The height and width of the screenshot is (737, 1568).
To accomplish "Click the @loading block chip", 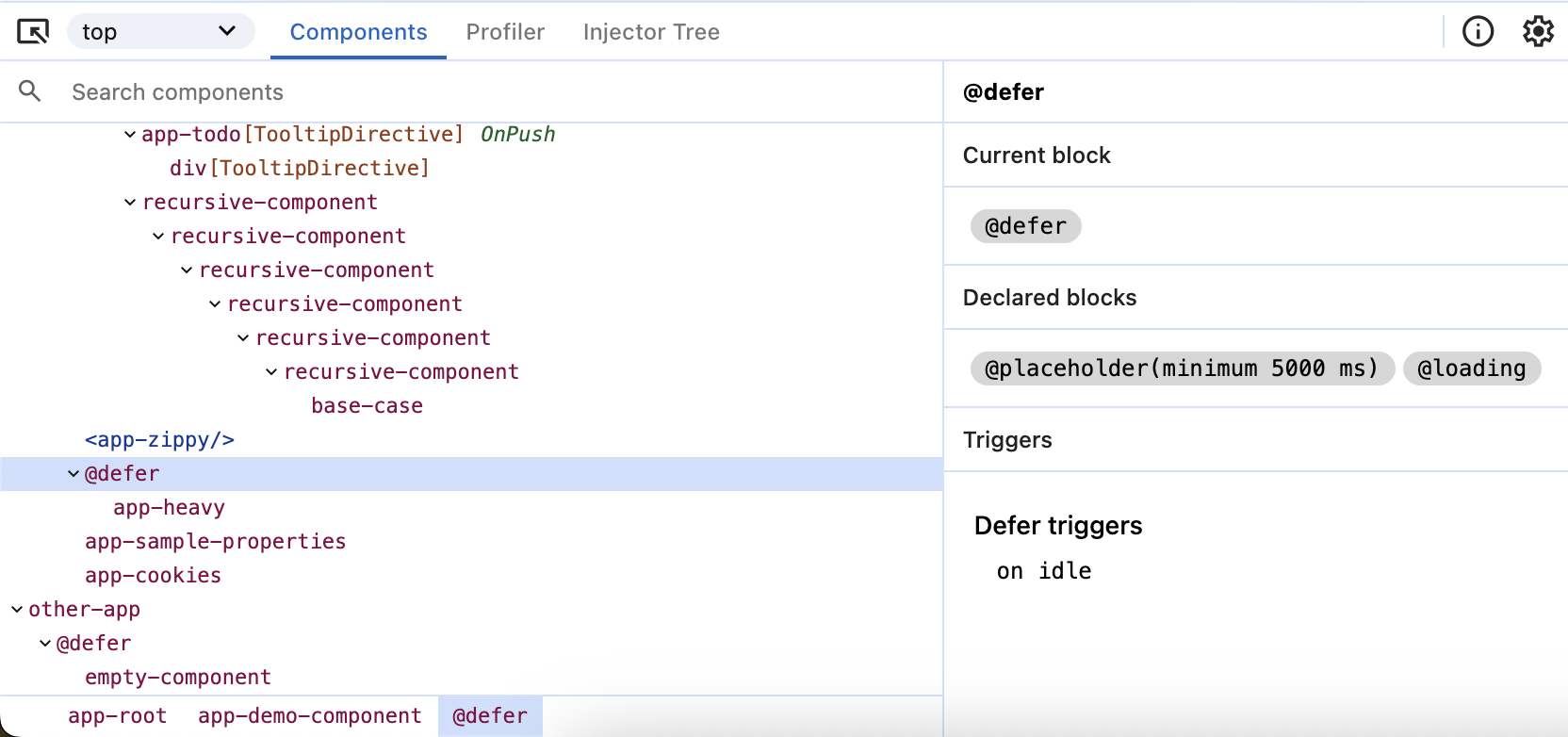I will [x=1471, y=368].
